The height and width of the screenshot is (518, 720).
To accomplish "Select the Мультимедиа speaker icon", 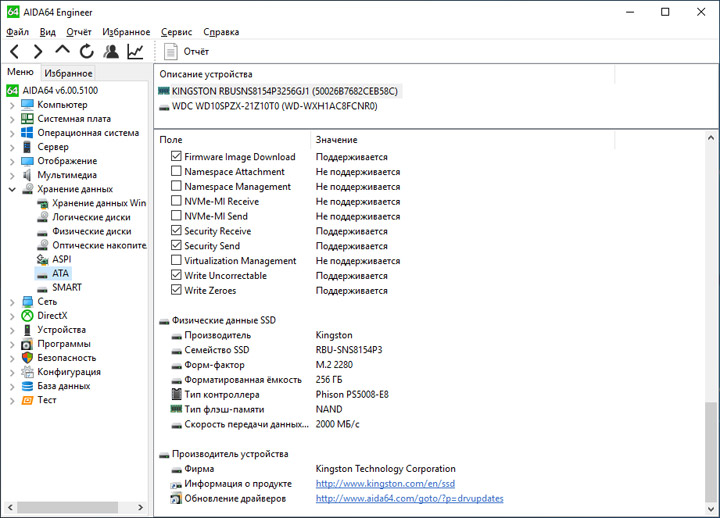I will coord(27,175).
